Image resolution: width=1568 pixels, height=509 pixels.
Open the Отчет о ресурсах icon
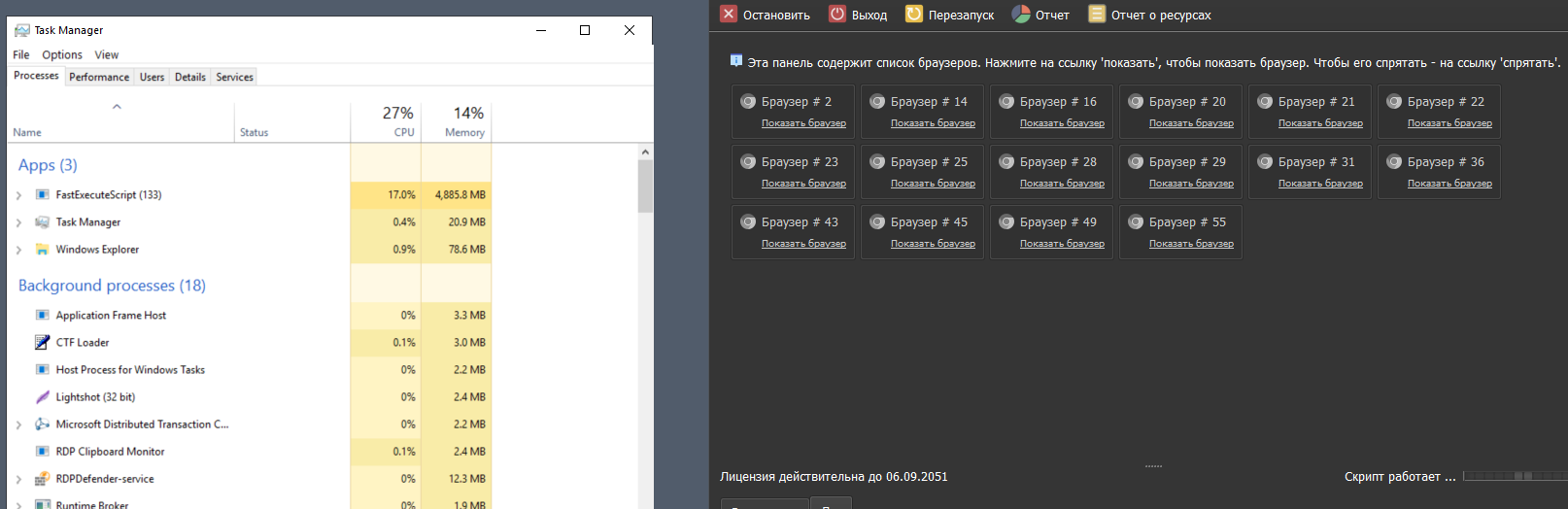tap(1097, 14)
